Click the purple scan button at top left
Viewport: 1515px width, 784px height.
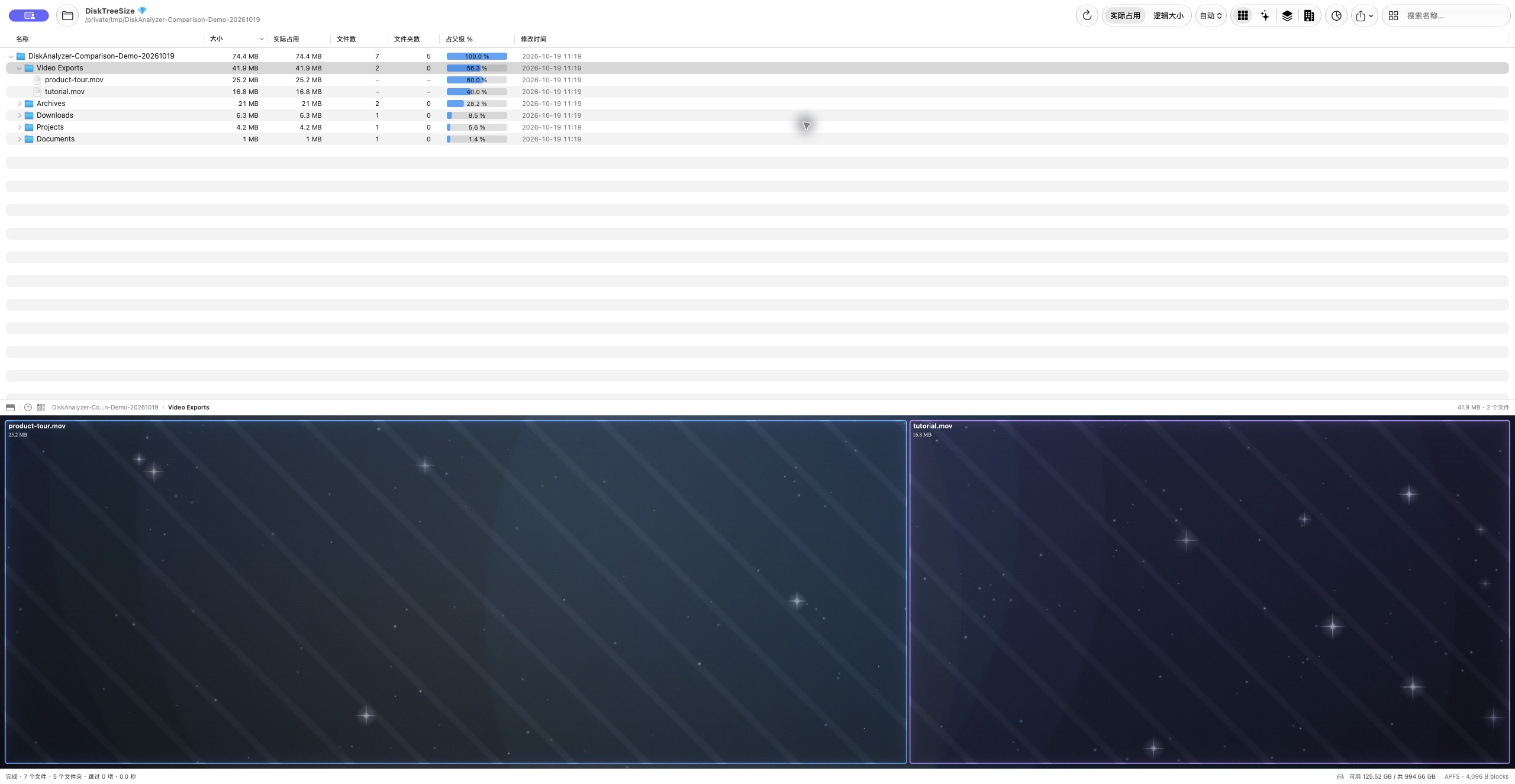click(x=28, y=15)
